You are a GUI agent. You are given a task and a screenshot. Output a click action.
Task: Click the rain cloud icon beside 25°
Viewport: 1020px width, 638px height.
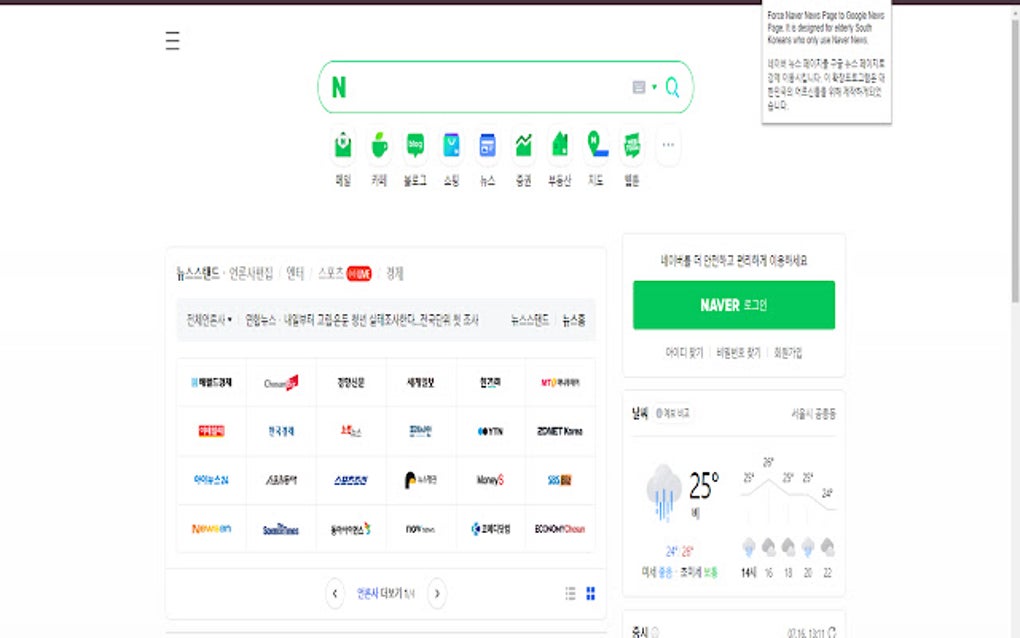coord(664,492)
